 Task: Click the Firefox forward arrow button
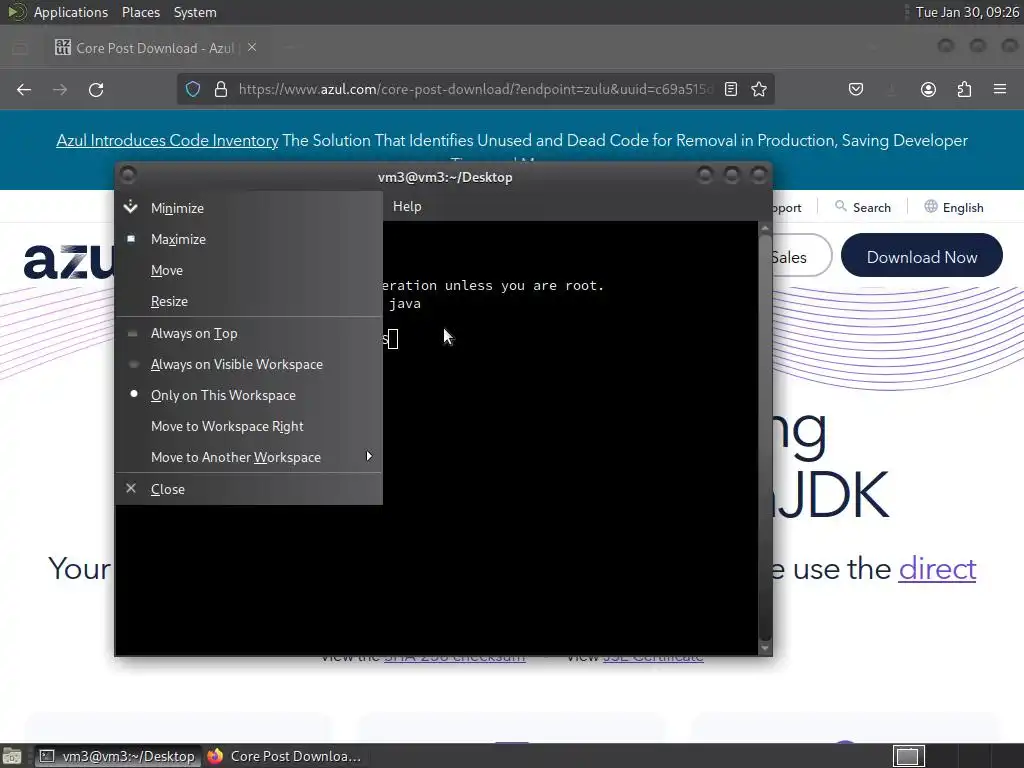[60, 89]
